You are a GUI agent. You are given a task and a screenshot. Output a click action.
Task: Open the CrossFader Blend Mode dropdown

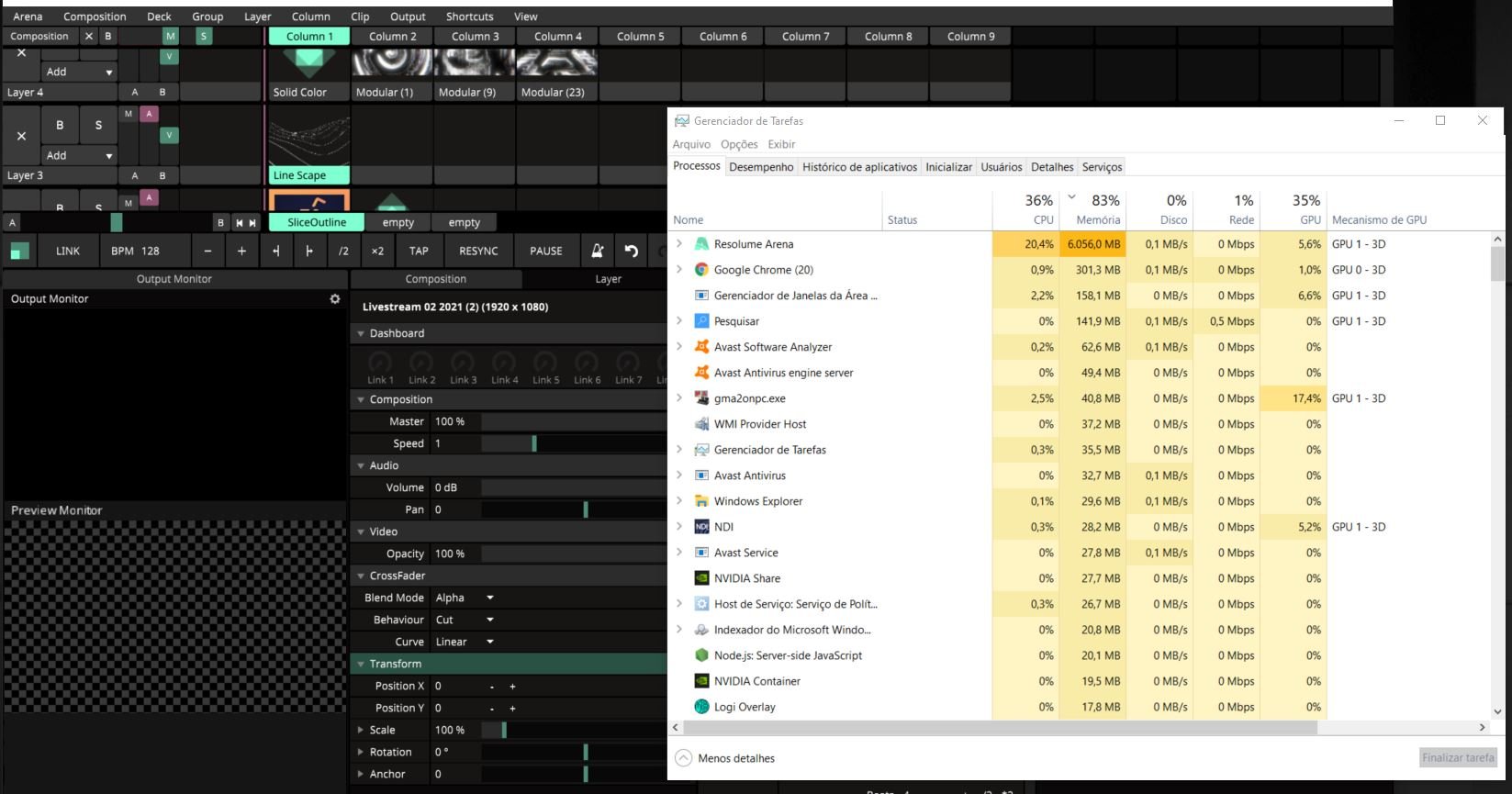pyautogui.click(x=465, y=598)
